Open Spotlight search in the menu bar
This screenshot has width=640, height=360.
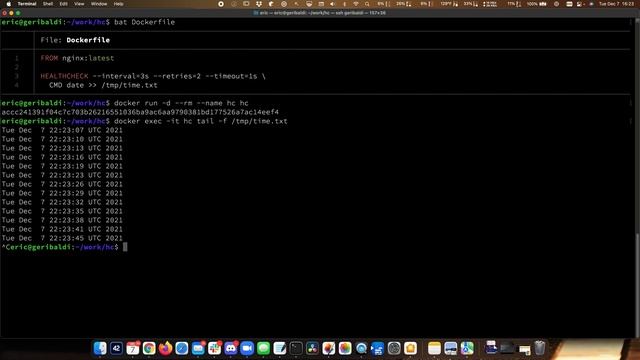367,4
